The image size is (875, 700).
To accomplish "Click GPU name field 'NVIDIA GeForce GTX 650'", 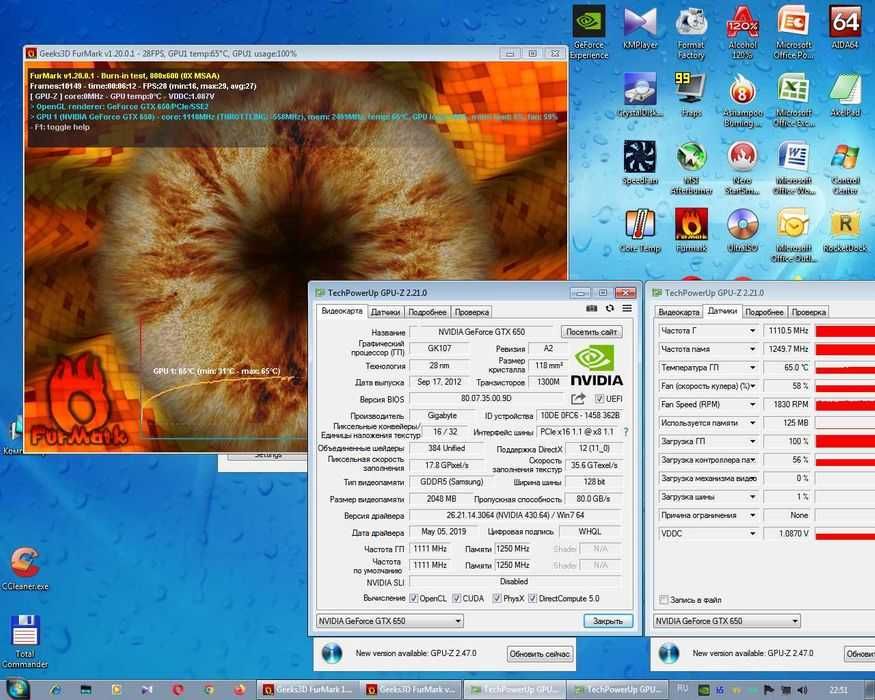I will point(481,332).
